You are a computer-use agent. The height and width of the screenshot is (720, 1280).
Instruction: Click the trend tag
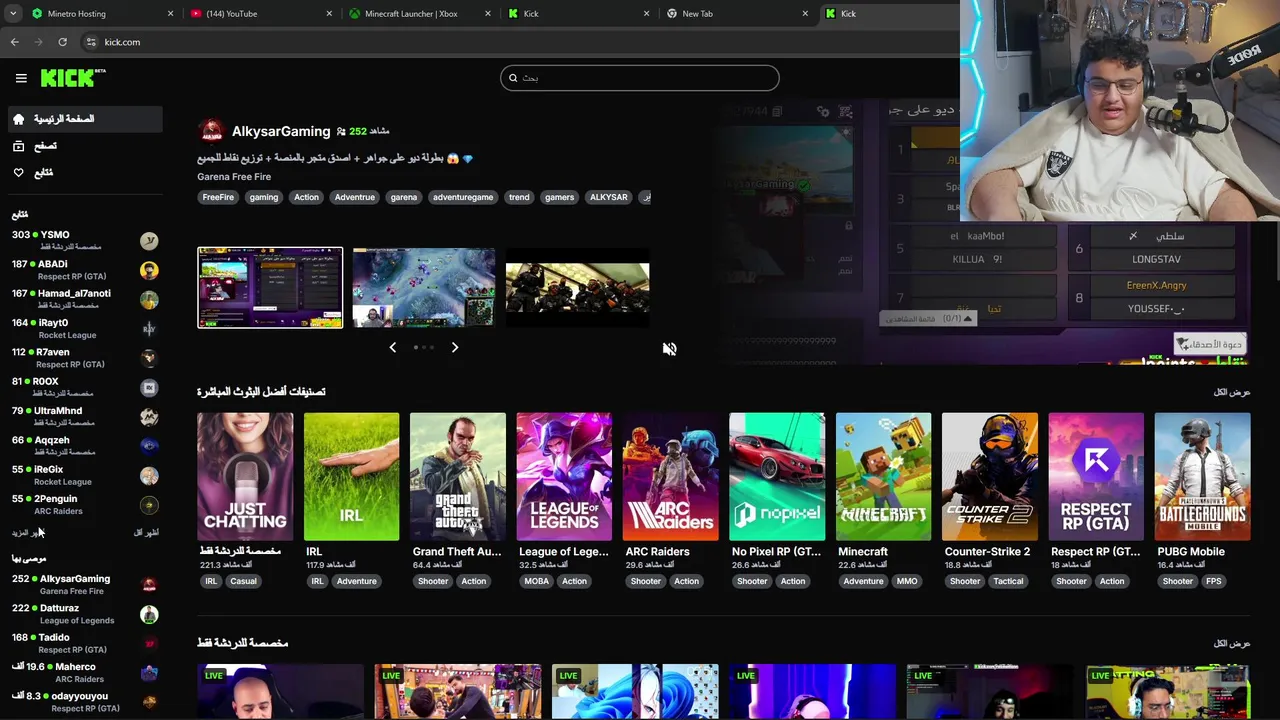(519, 197)
